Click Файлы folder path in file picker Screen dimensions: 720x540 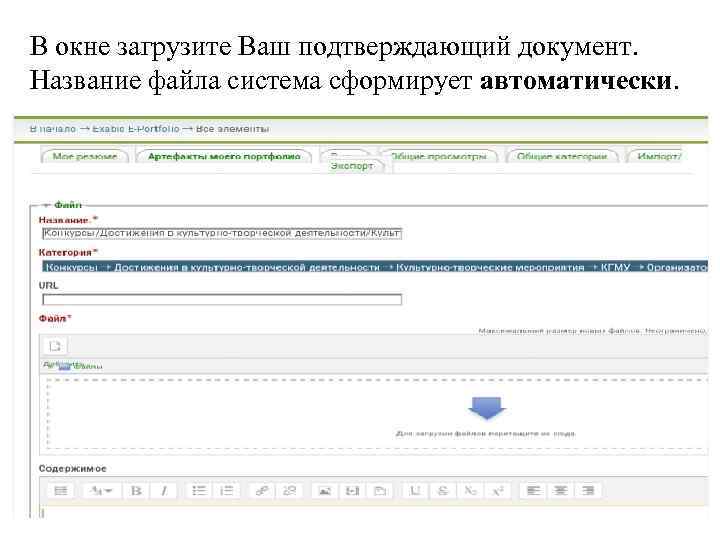pyautogui.click(x=87, y=366)
